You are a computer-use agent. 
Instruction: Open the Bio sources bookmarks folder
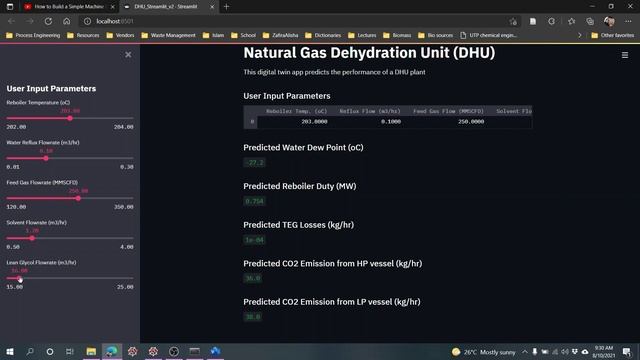[436, 36]
